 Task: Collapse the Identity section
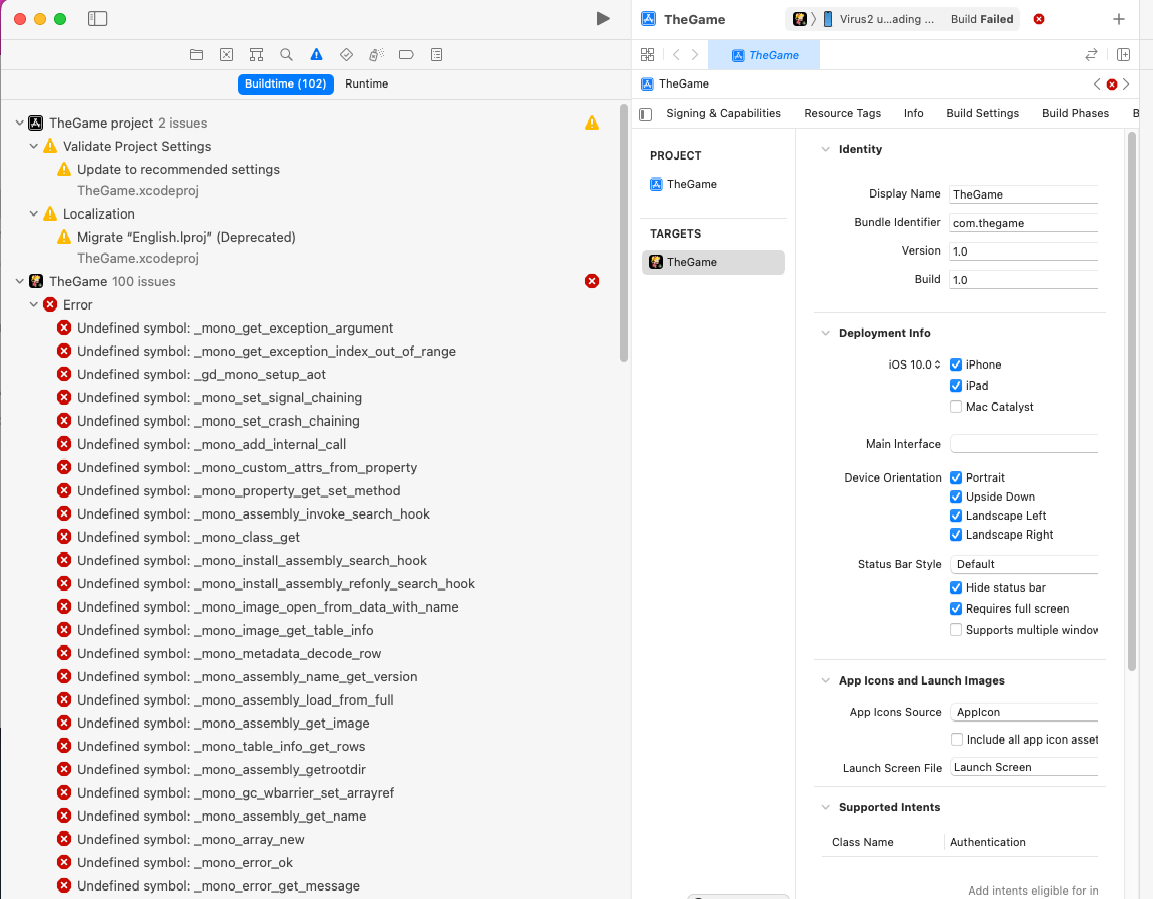825,149
